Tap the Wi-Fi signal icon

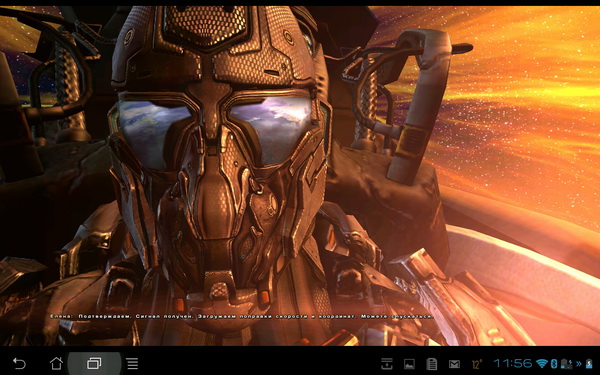click(542, 363)
